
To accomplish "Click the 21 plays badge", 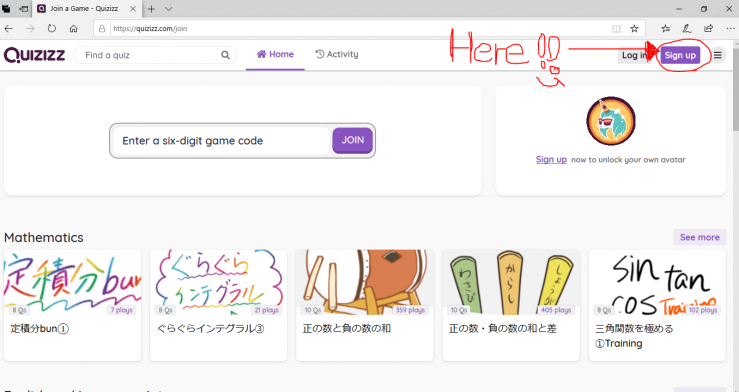I will (x=267, y=310).
